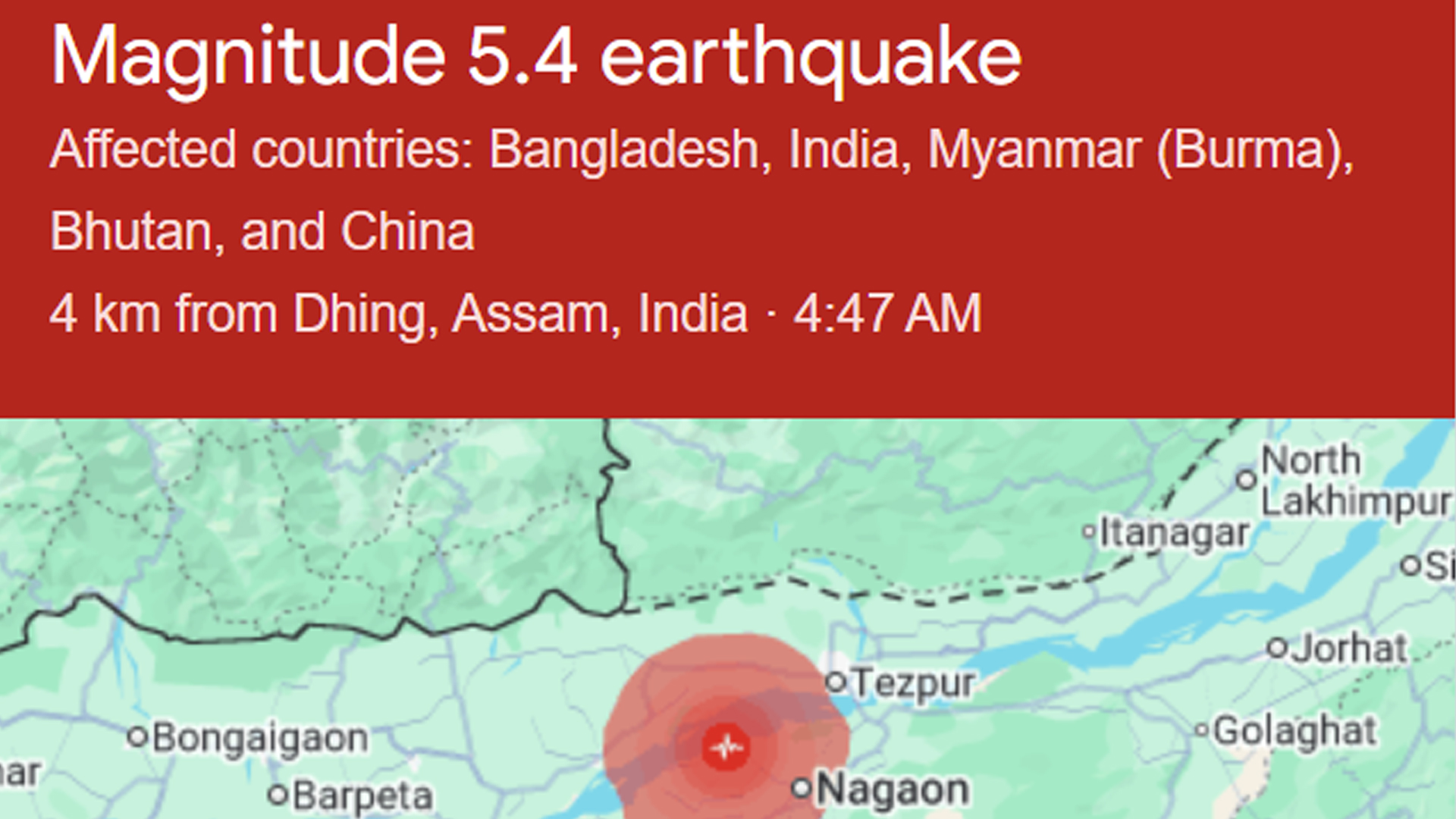Click the earthquake epicenter seismic icon

(x=726, y=747)
